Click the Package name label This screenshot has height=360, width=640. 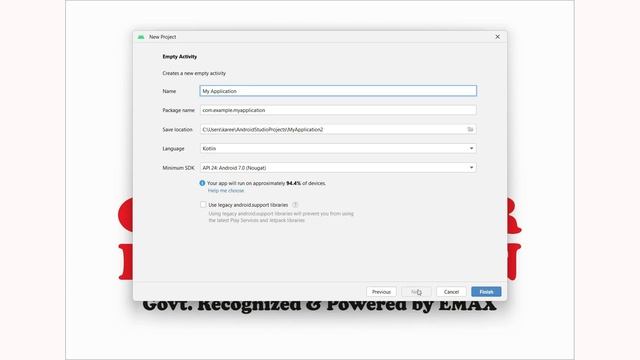tap(178, 110)
